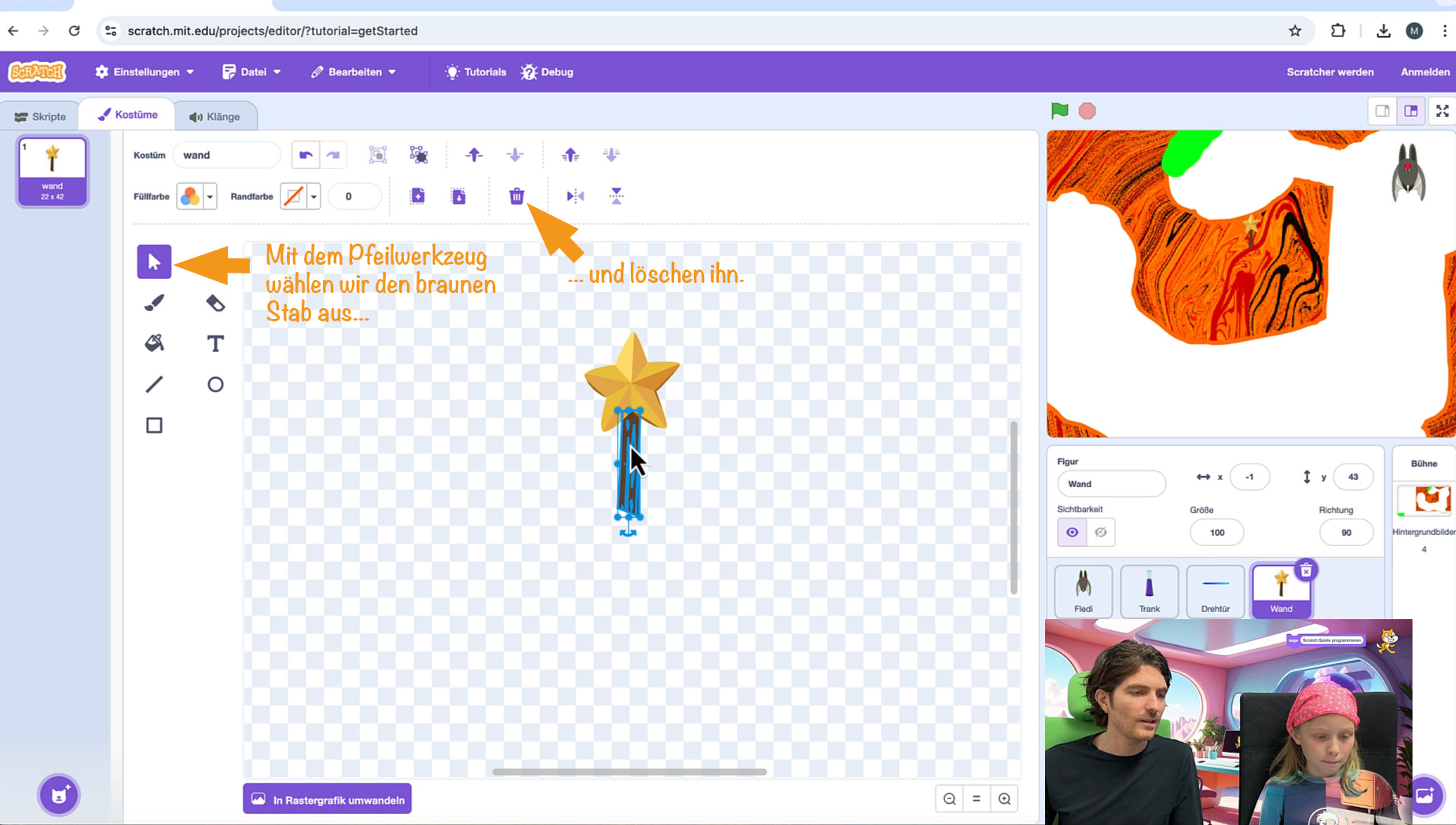The height and width of the screenshot is (825, 1456).
Task: Click the flip horizontal icon
Action: pyautogui.click(x=575, y=196)
